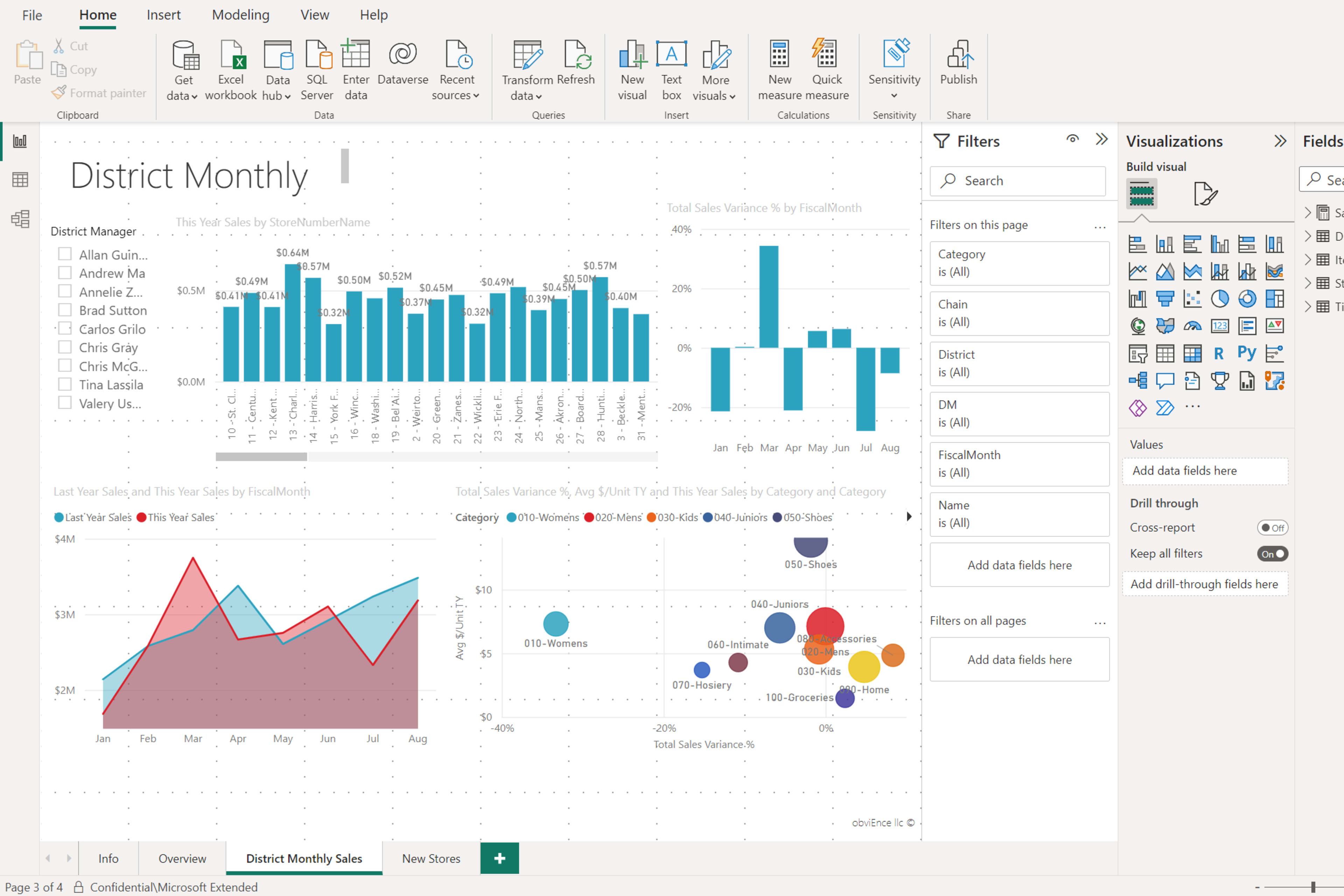Open more options for Filters on this page
This screenshot has height=896, width=1344.
tap(1100, 227)
